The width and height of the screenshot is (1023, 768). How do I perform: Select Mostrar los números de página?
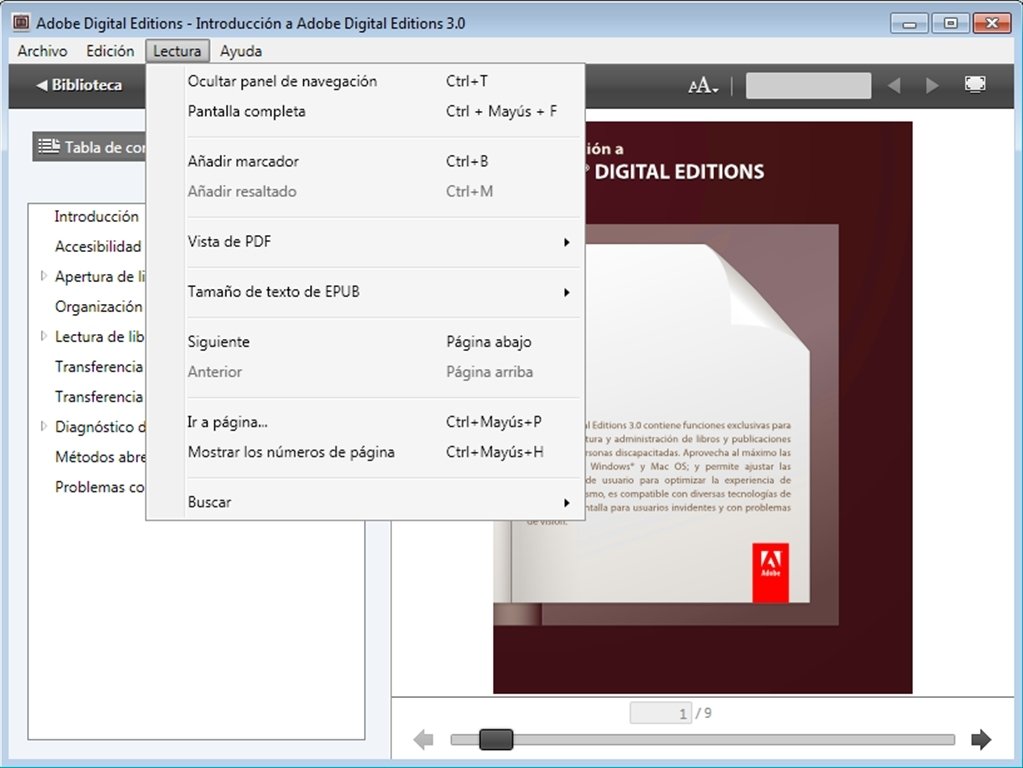[365, 452]
